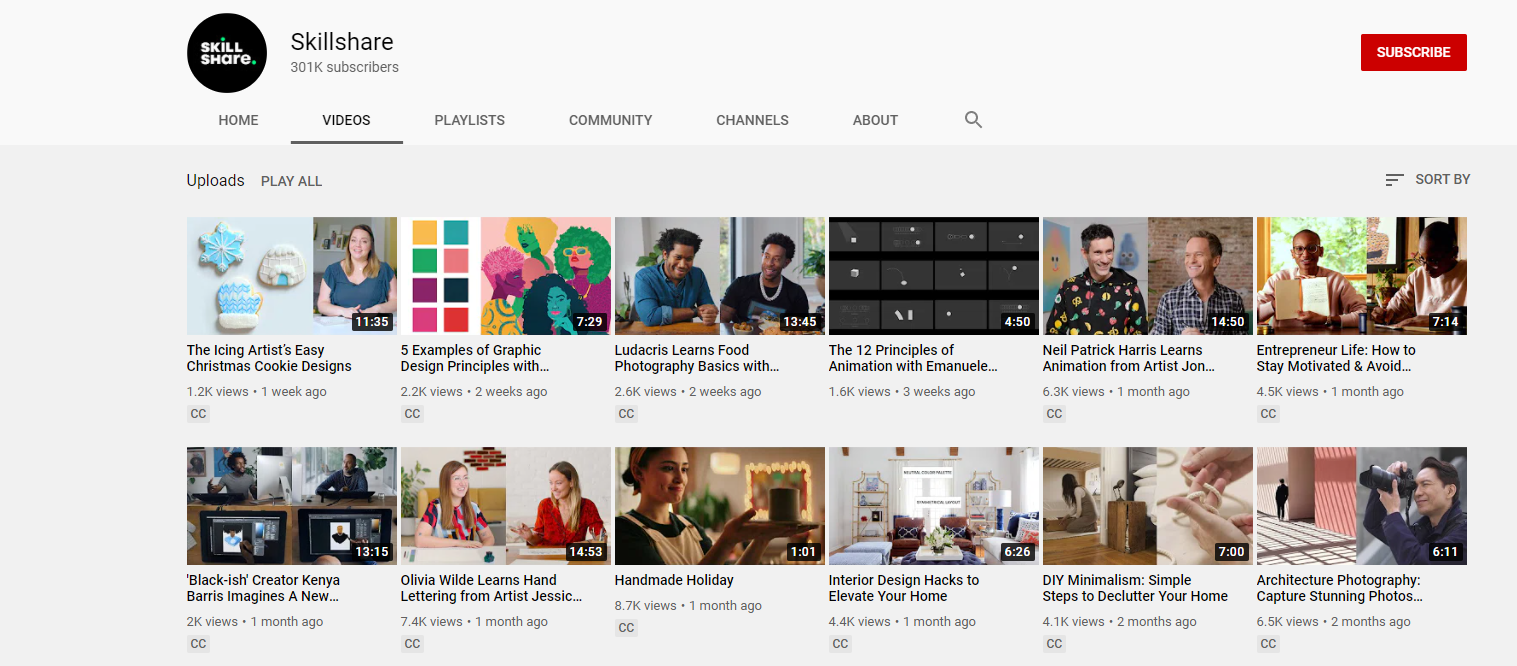Play the Christmas cookie thumbnail showing 11:35
This screenshot has width=1517, height=666.
coord(292,276)
